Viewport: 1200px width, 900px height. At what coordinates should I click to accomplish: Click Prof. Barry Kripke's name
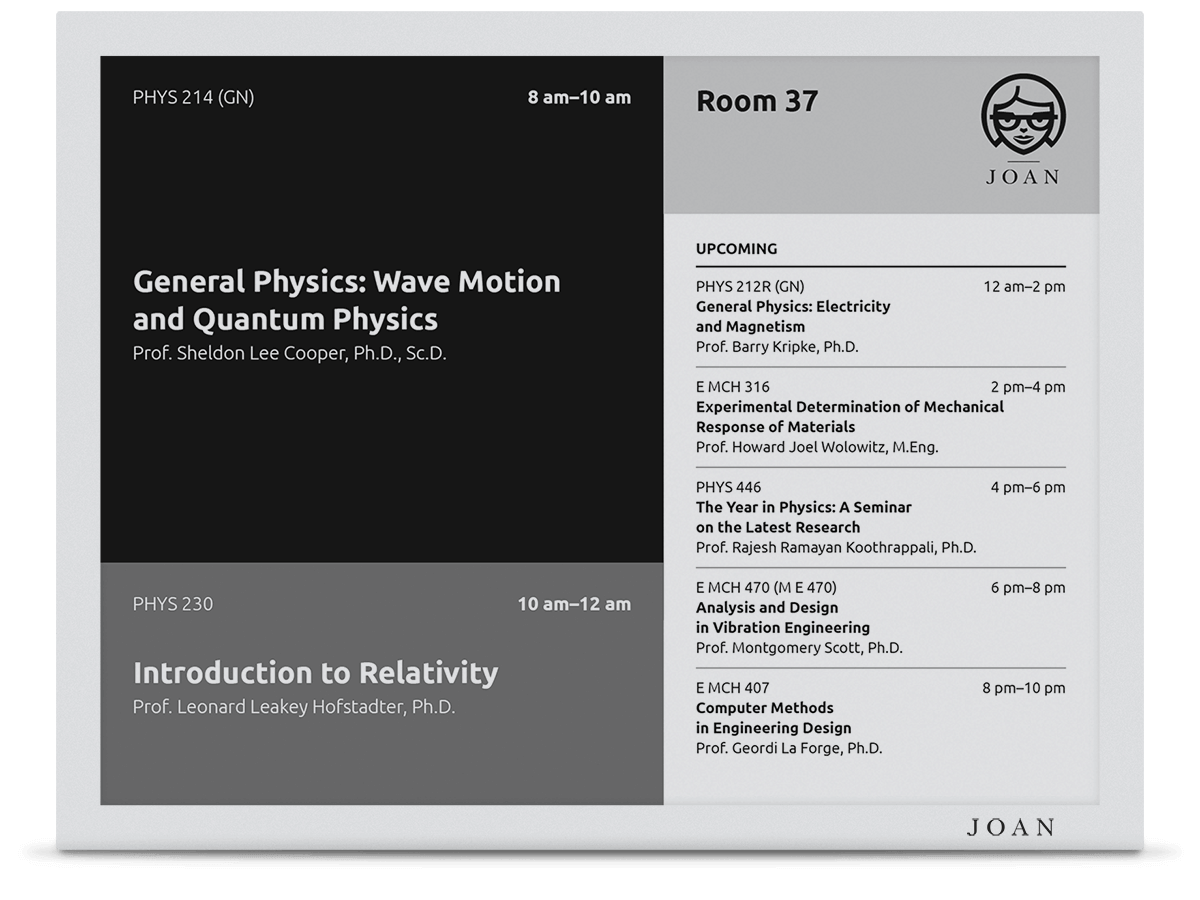tap(777, 347)
